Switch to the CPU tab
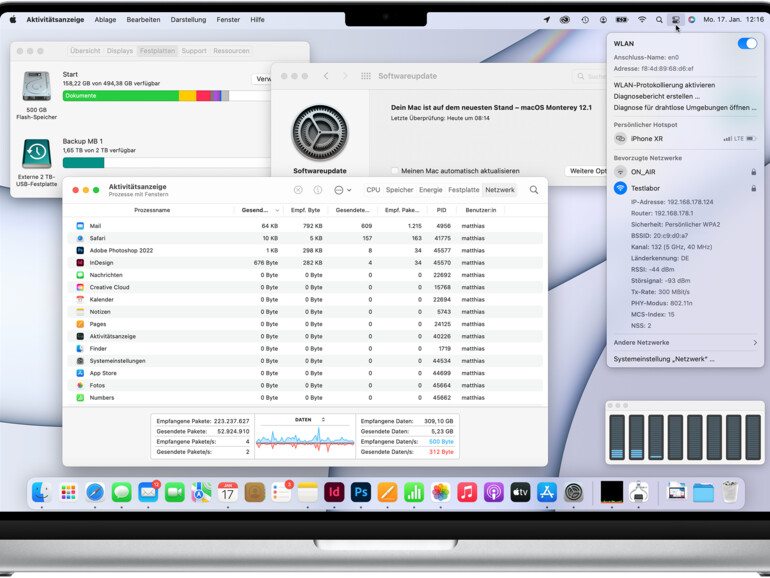This screenshot has height=578, width=770. tap(373, 190)
